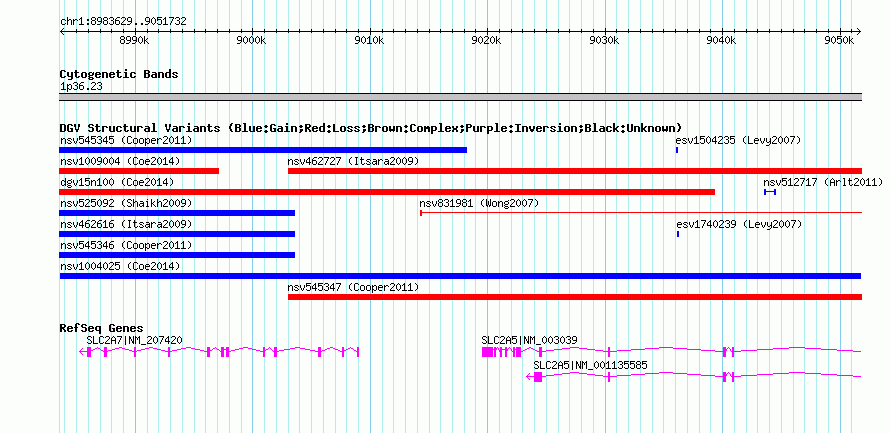The image size is (890, 433).
Task: Click the ruler's right arrow end
Action: click(x=859, y=32)
